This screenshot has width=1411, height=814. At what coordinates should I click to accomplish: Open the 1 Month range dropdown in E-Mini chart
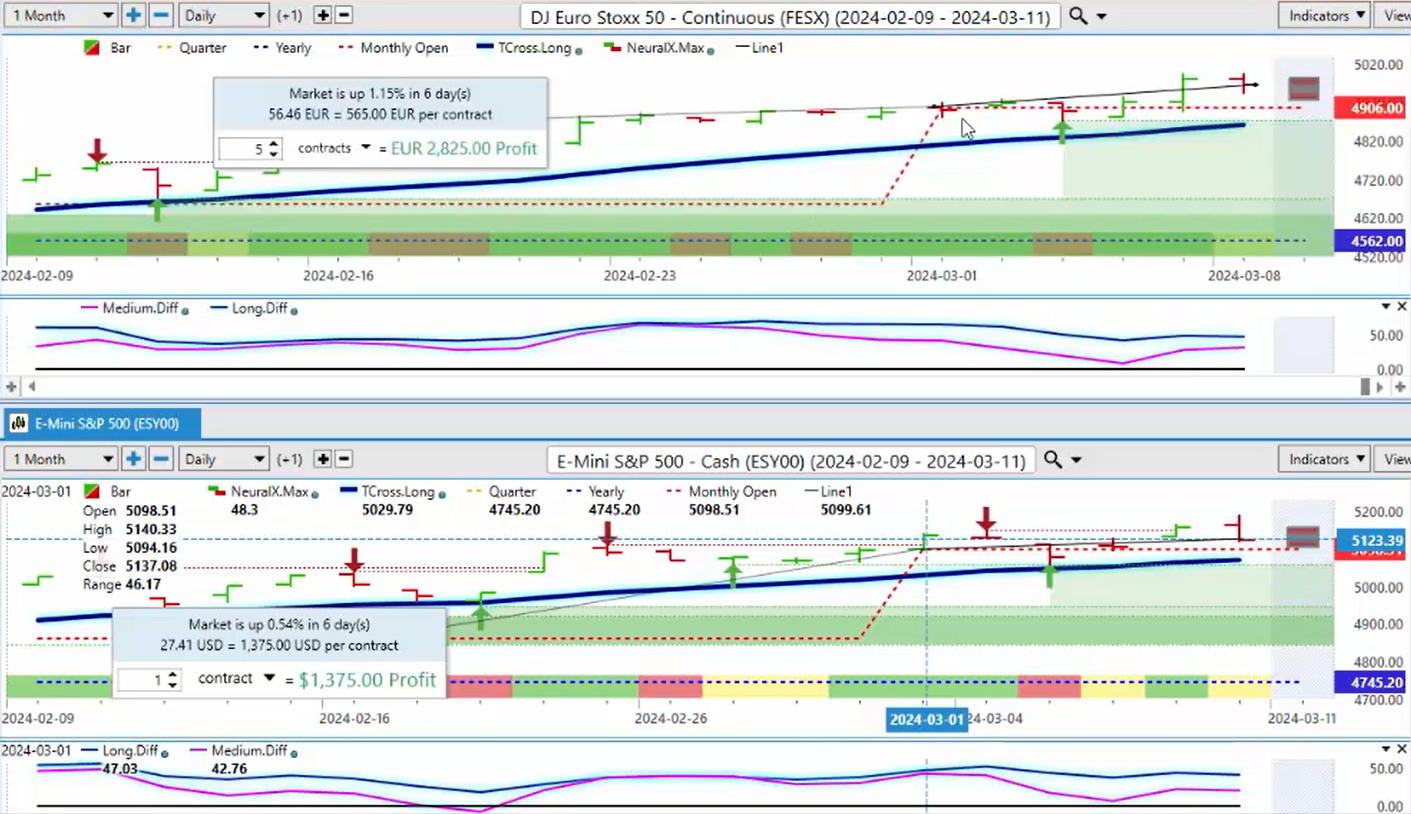pos(61,459)
